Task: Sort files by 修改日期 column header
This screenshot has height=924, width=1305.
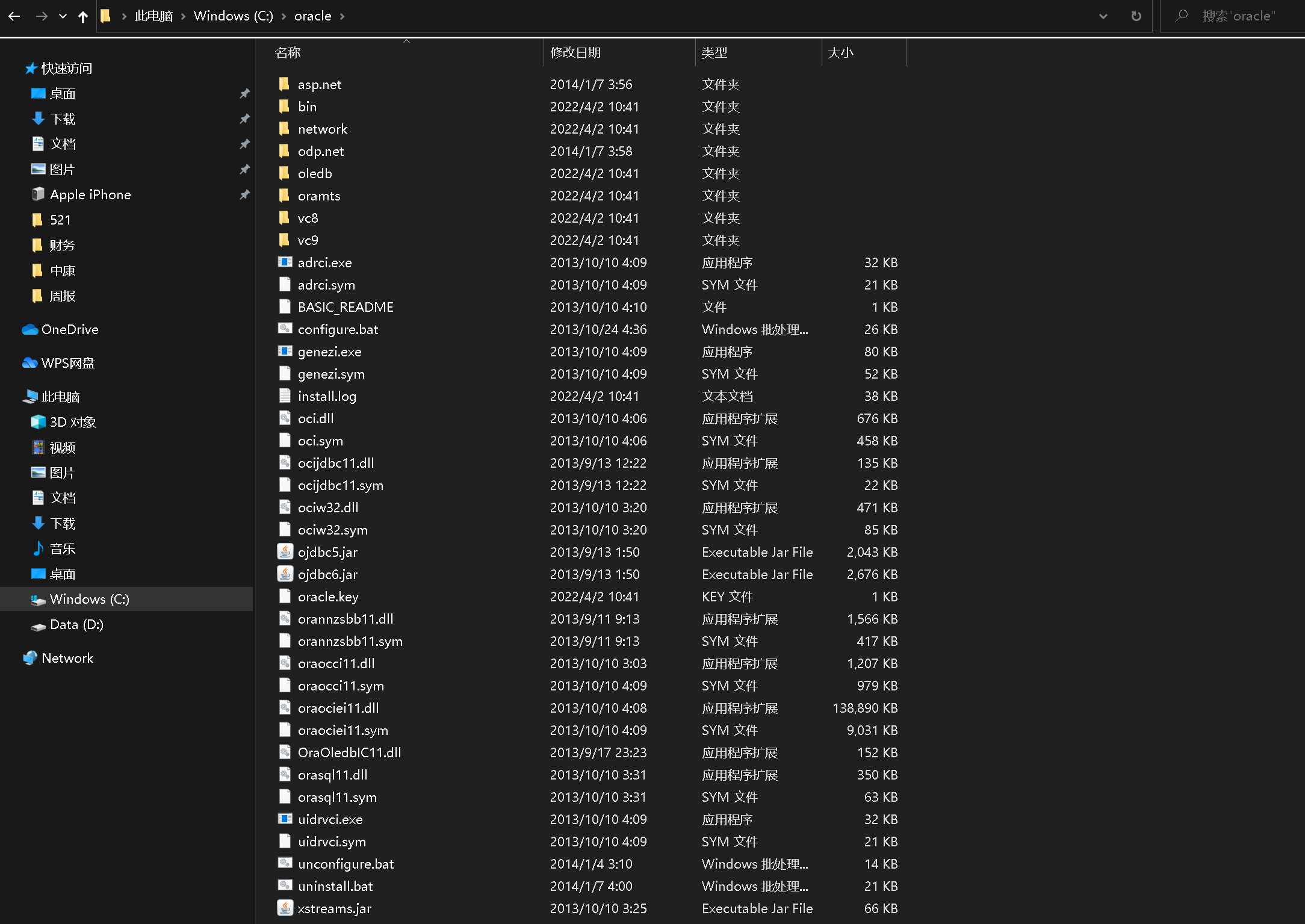Action: point(575,52)
